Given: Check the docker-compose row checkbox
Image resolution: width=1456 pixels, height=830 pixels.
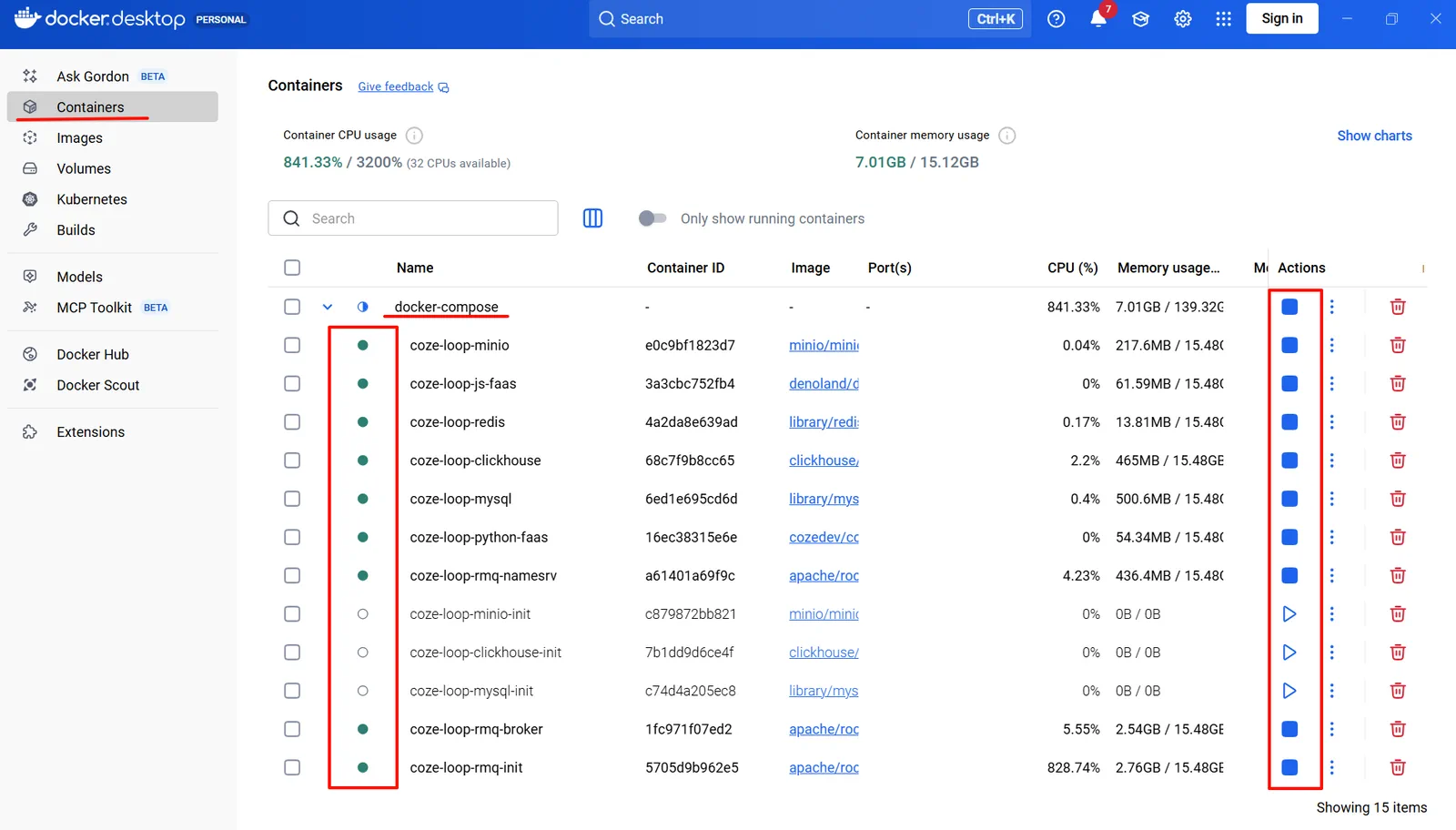Looking at the screenshot, I should pos(292,307).
